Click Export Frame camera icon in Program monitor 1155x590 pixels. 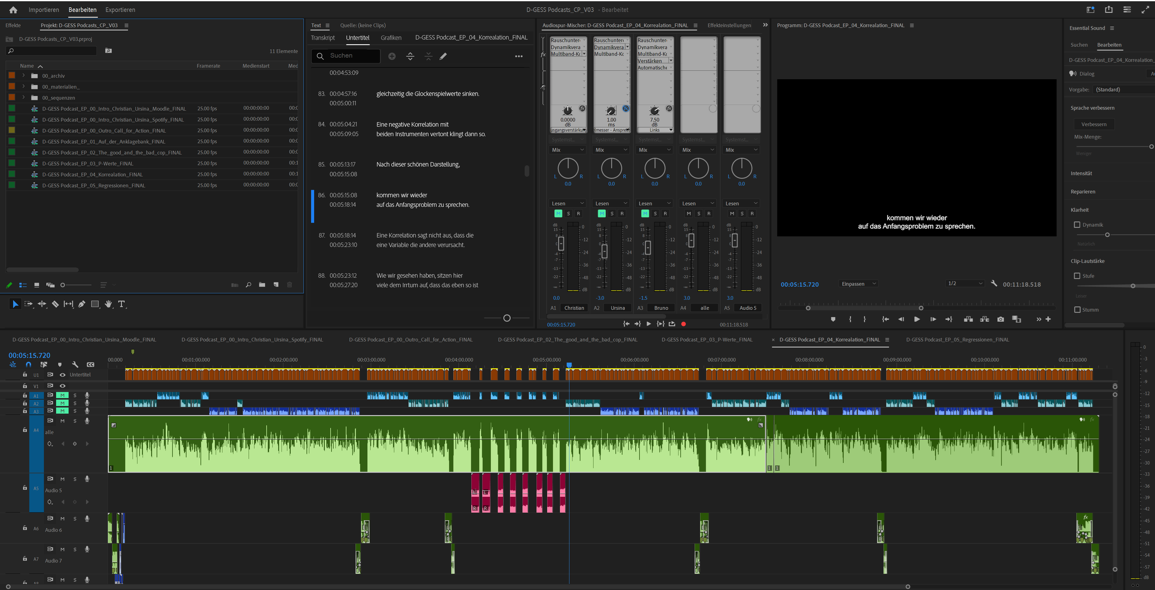point(1000,319)
